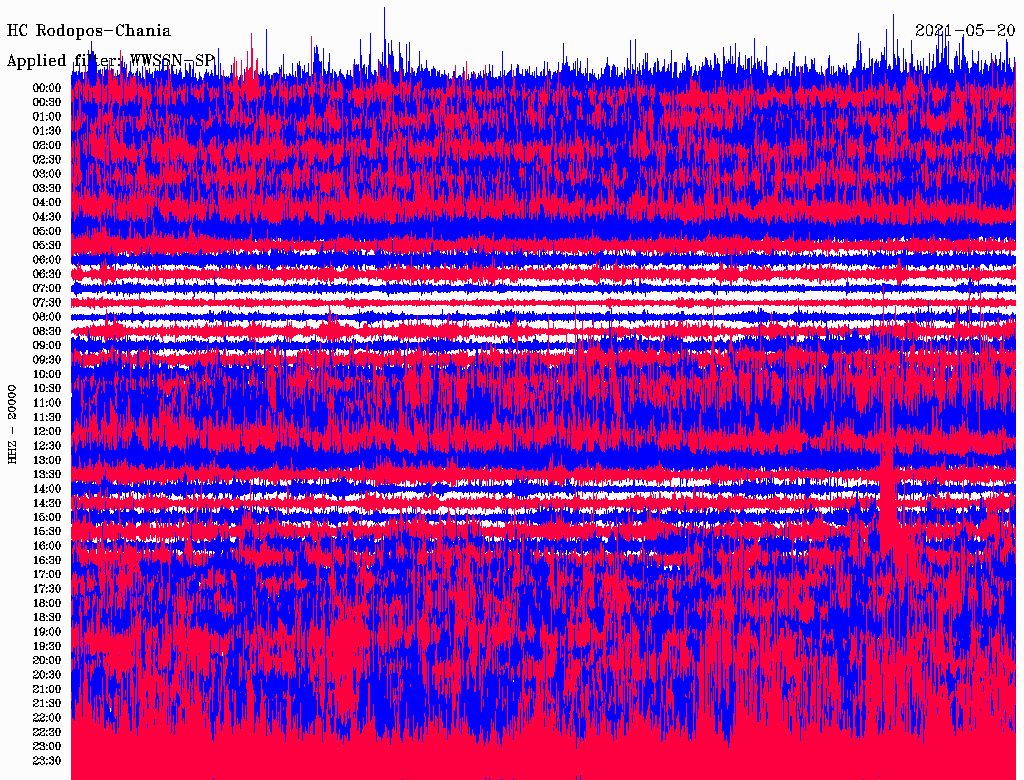
Task: Click the 06:00 time row label
Action: pos(47,260)
